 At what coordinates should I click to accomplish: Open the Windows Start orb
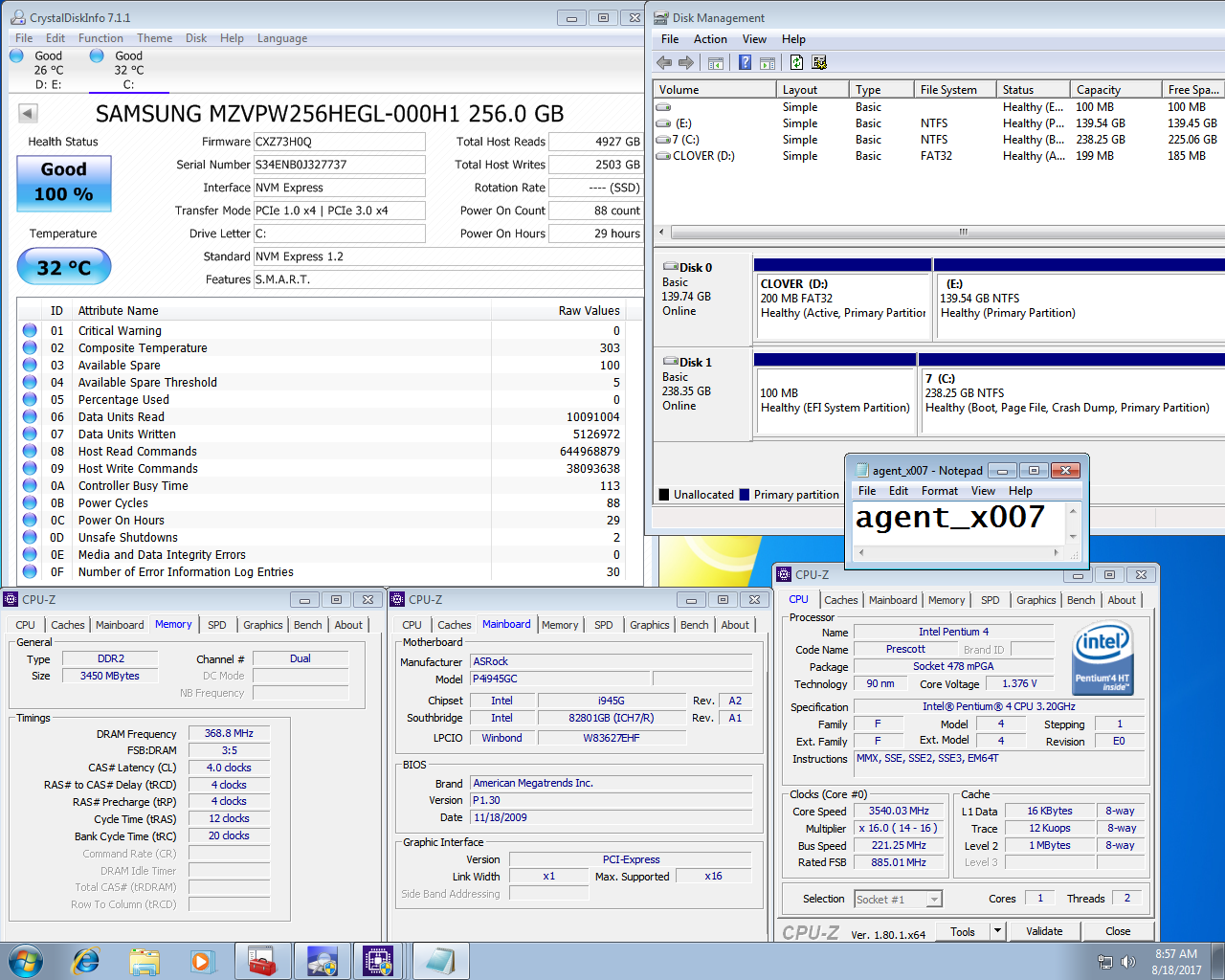coord(25,960)
